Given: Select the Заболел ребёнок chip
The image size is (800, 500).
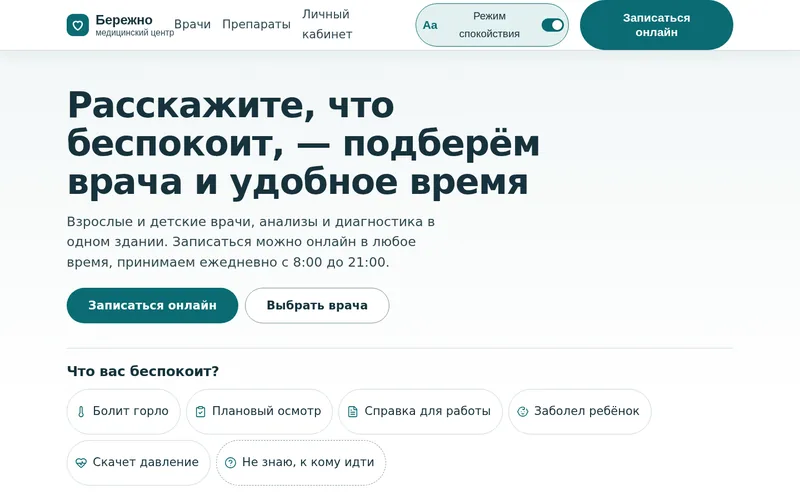Looking at the screenshot, I should (x=580, y=412).
